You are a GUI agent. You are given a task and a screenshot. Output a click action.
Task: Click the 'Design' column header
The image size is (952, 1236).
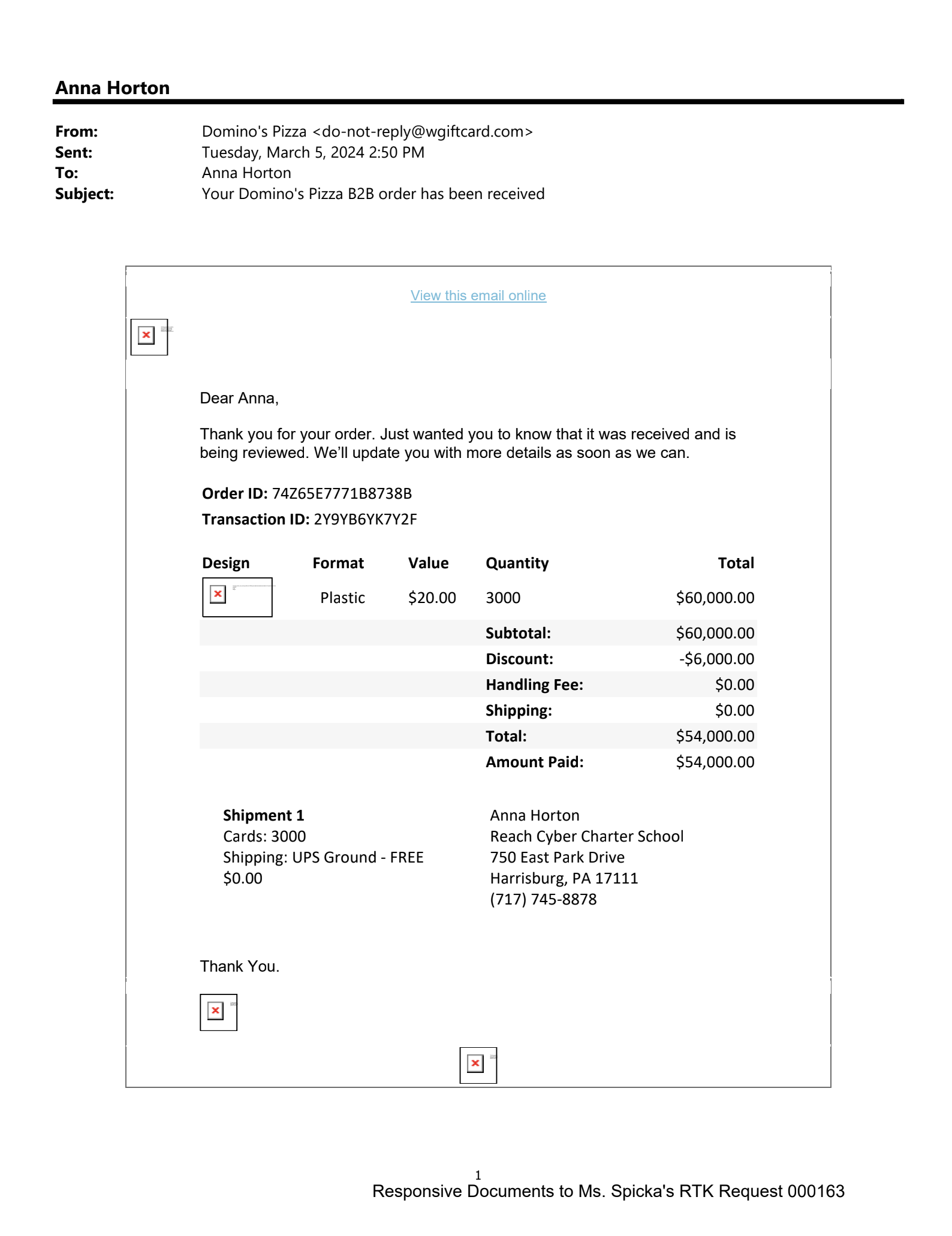click(225, 563)
